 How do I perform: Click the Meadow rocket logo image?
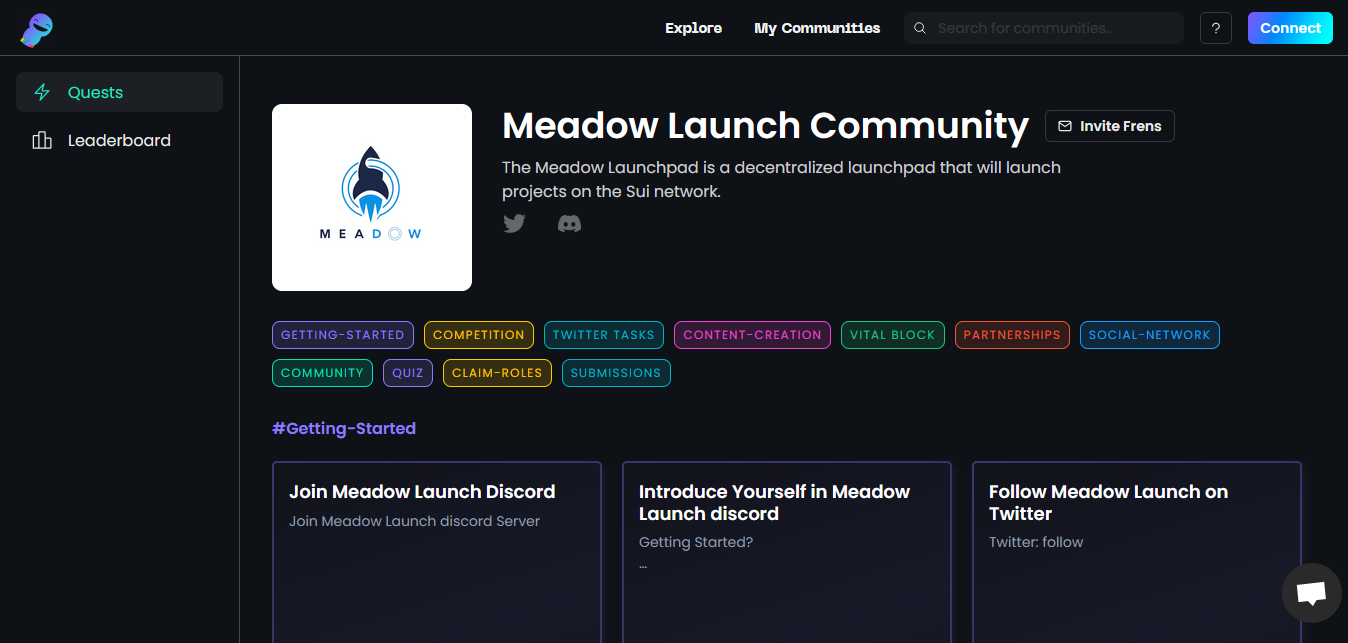click(372, 197)
